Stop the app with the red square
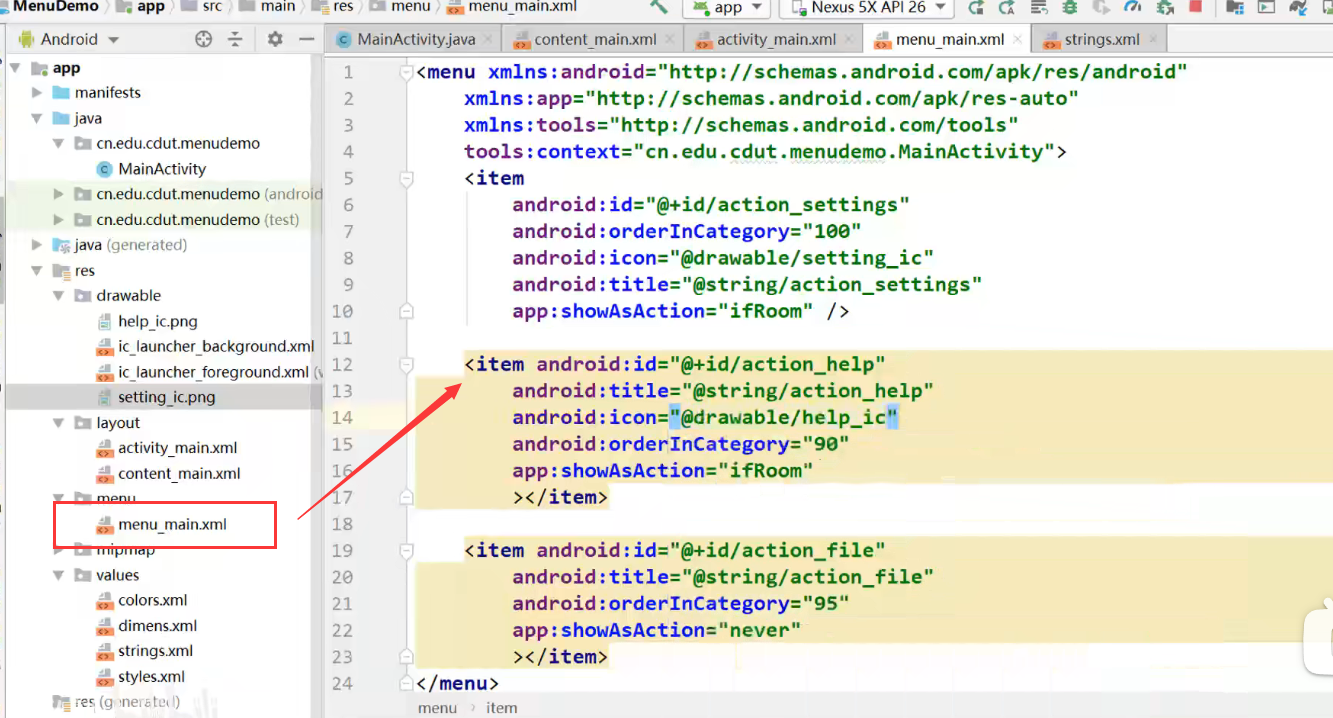Viewport: 1333px width, 718px height. pyautogui.click(x=1194, y=7)
